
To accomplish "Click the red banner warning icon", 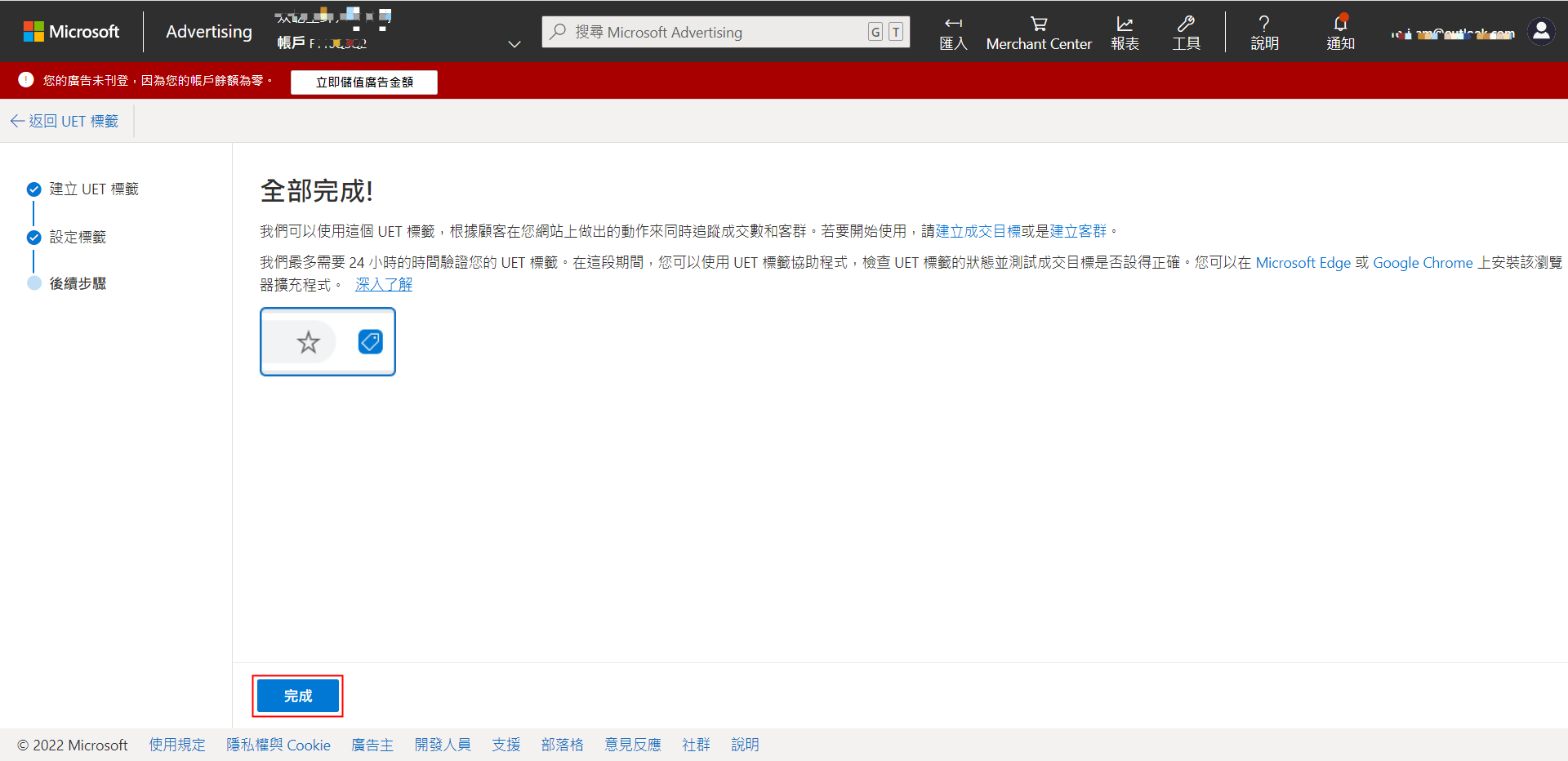I will pos(26,80).
